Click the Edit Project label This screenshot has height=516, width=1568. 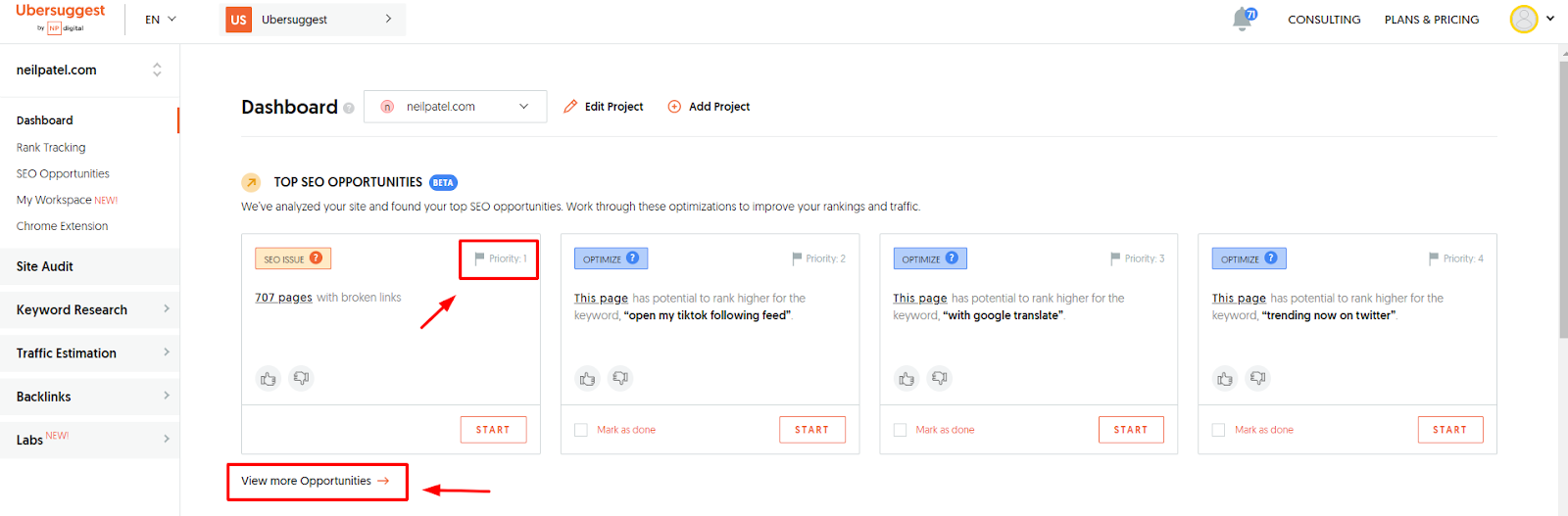point(613,107)
